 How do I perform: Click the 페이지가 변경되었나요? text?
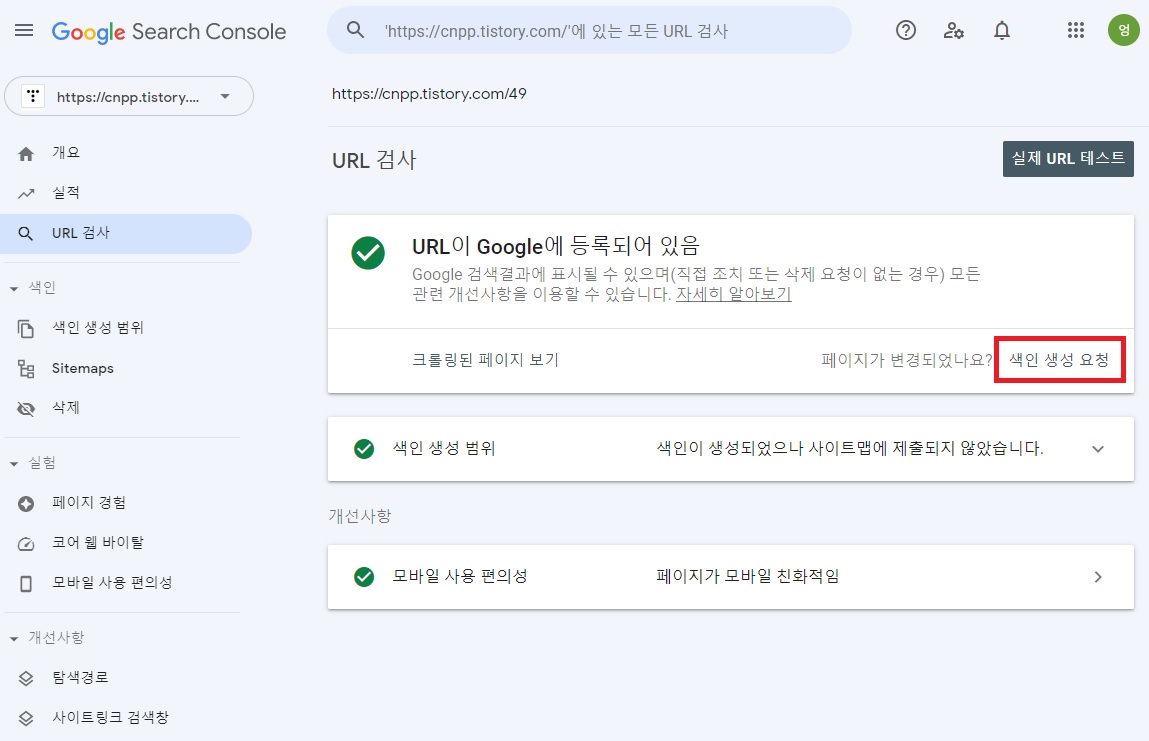[x=906, y=360]
